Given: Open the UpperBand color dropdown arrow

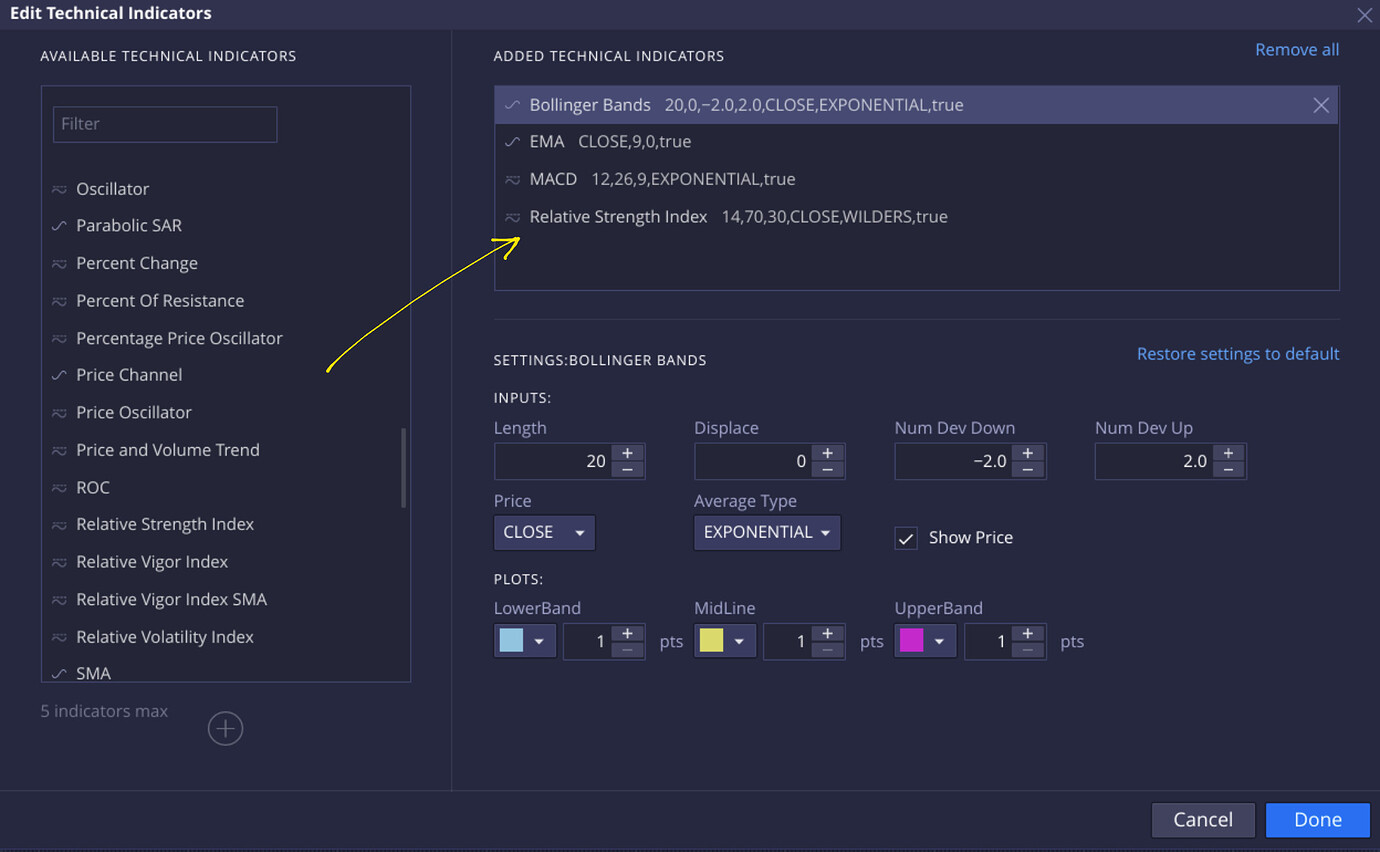Looking at the screenshot, I should point(941,641).
